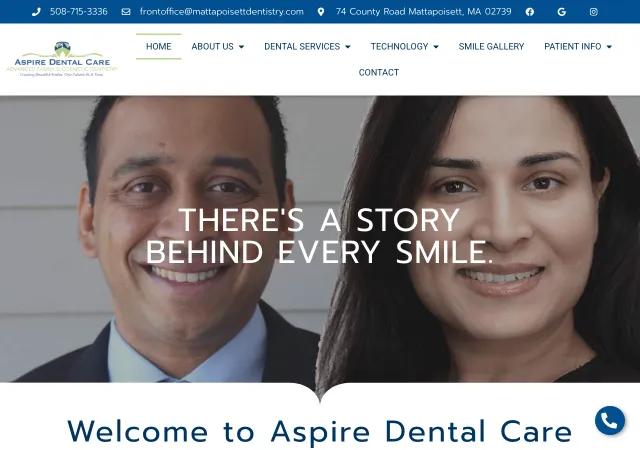Open the Patient Info menu
640x450 pixels.
(x=578, y=47)
